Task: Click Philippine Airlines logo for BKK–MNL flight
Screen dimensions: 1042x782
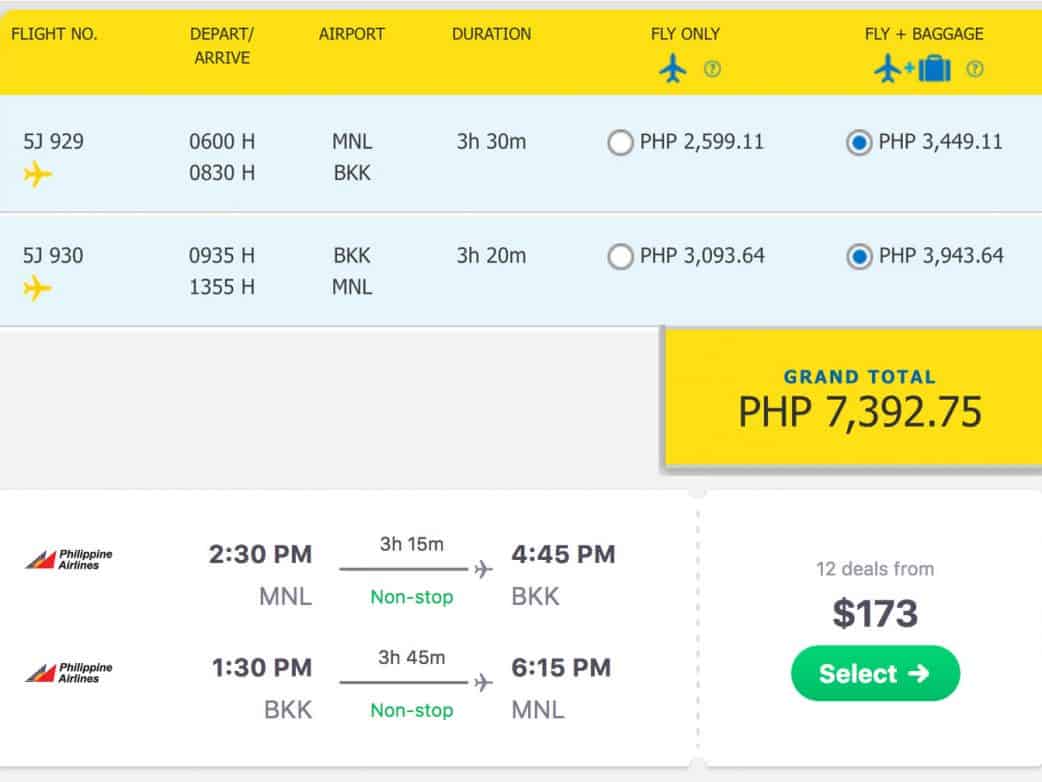Action: [x=69, y=672]
